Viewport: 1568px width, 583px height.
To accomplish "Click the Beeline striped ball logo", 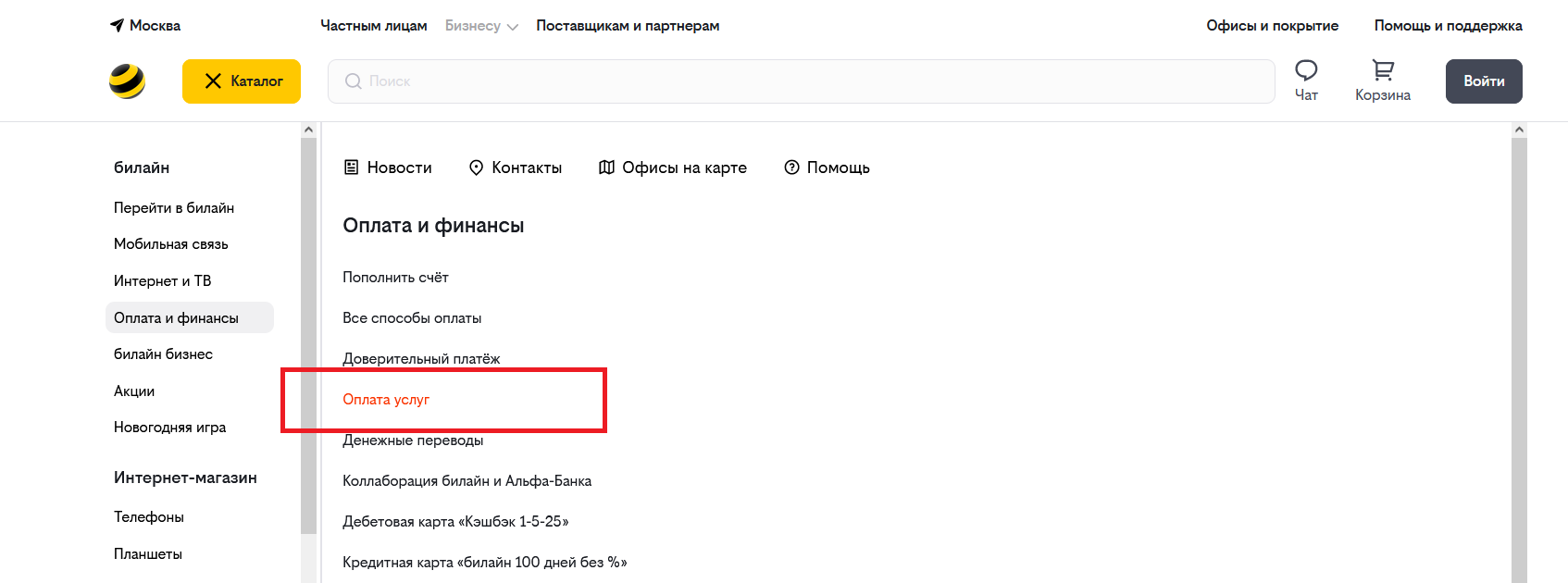I will pos(127,81).
